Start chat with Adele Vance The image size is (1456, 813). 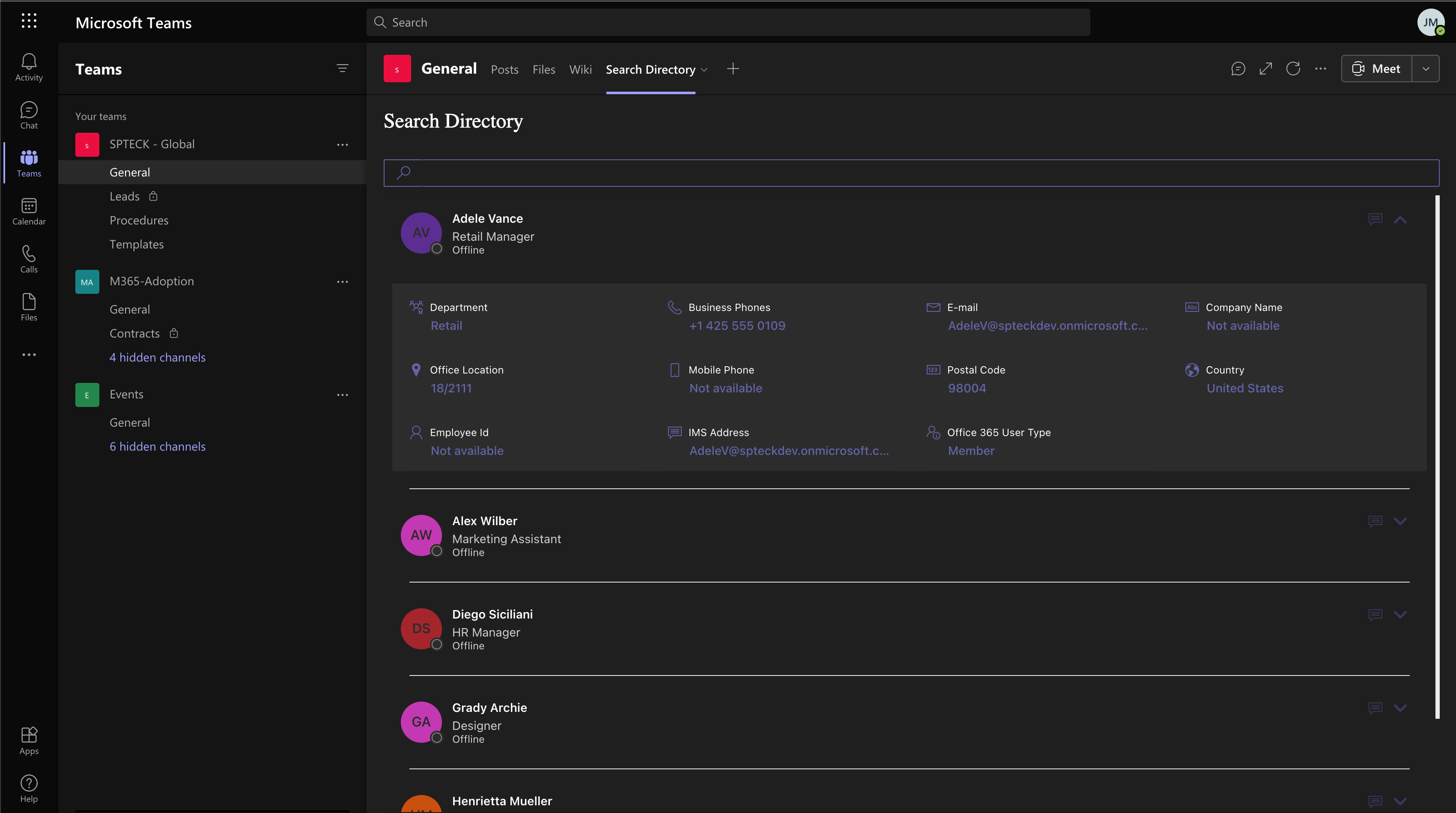[1375, 219]
